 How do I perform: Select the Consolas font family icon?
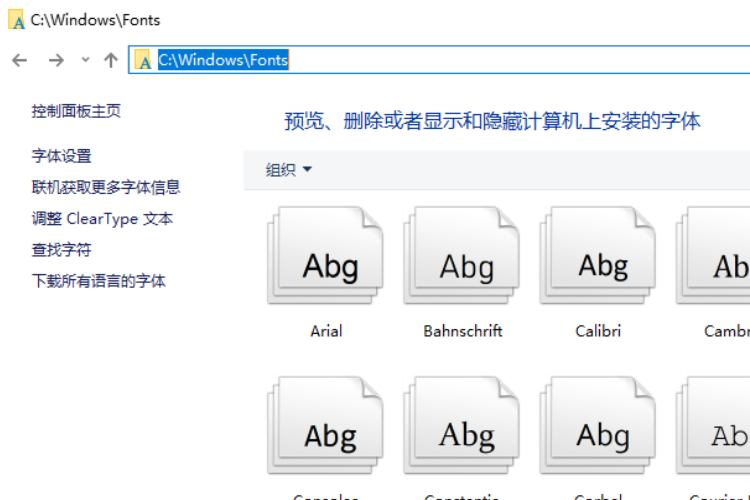pos(326,425)
